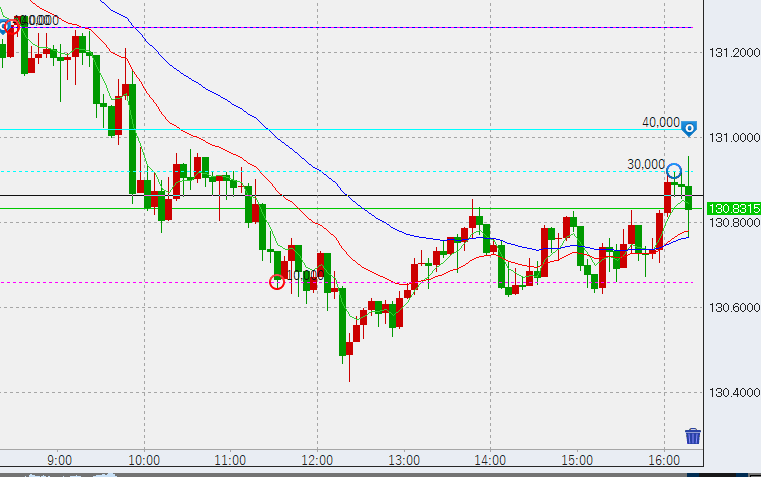
Task: Click the red circle marker at top-left
Action: click(14, 27)
